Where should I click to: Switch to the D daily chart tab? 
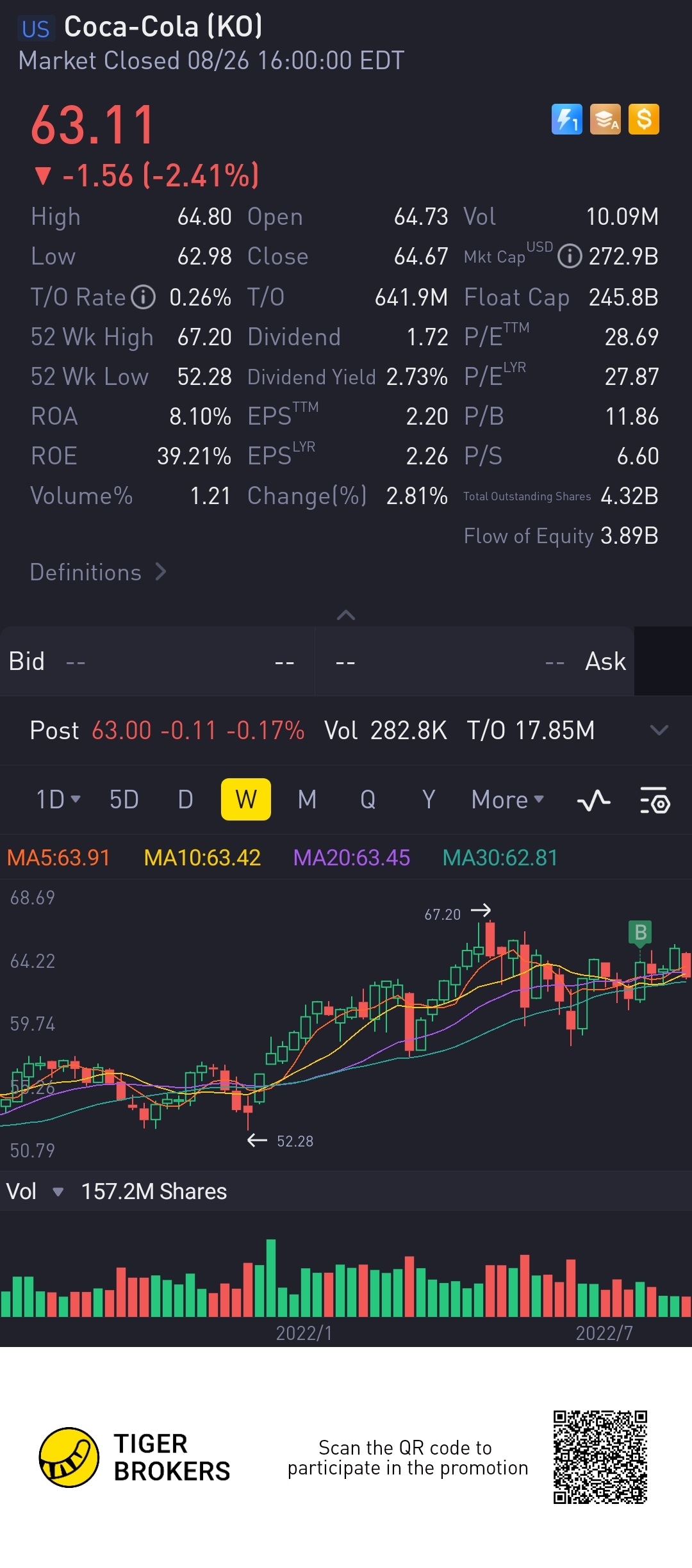pyautogui.click(x=185, y=799)
